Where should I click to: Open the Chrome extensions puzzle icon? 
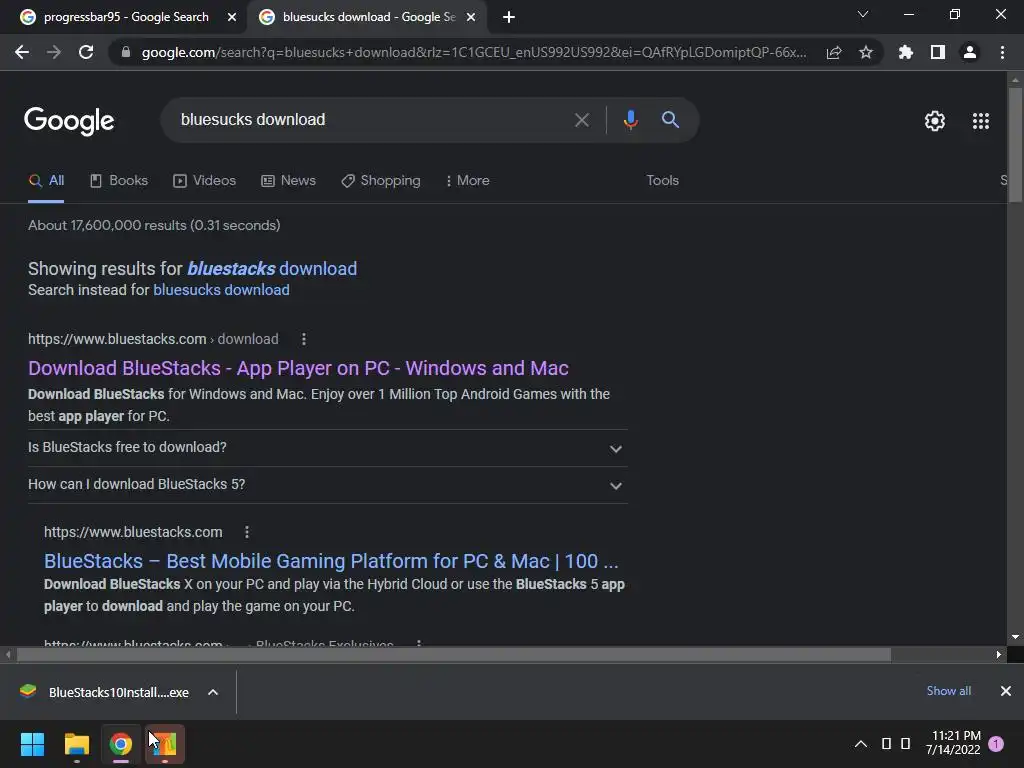(x=906, y=52)
